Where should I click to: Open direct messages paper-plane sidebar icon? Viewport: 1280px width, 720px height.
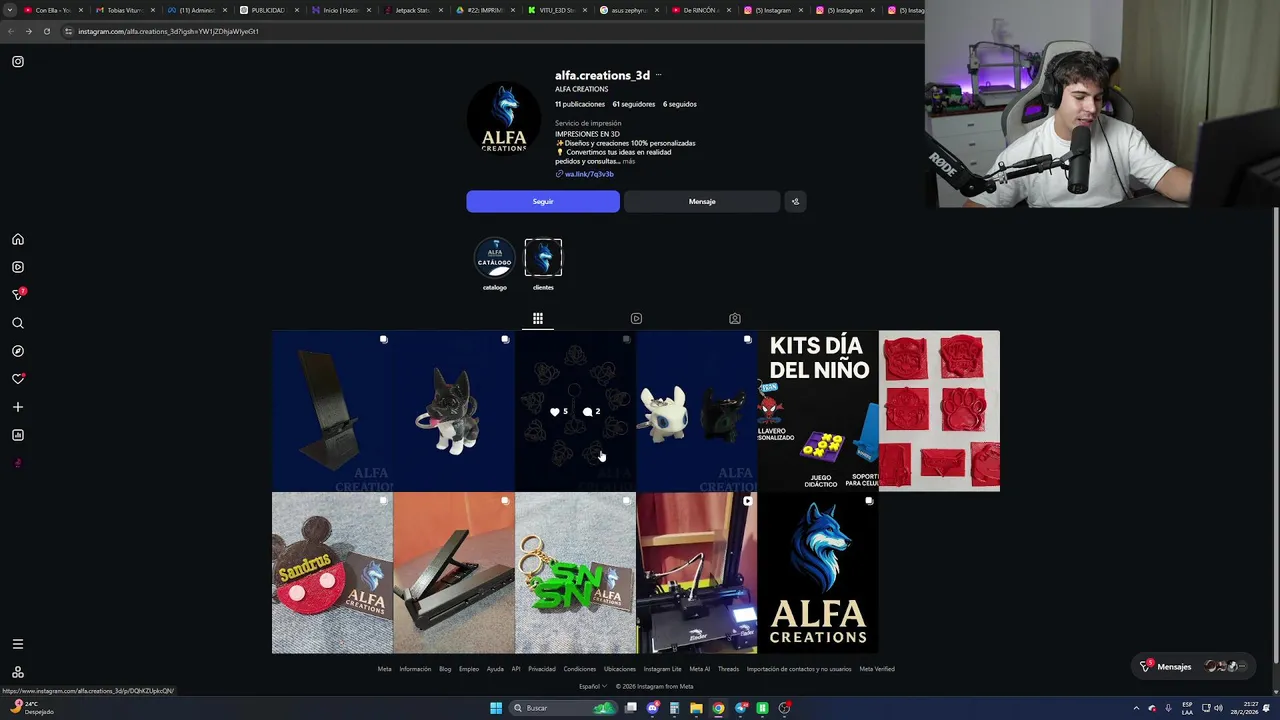tap(18, 295)
